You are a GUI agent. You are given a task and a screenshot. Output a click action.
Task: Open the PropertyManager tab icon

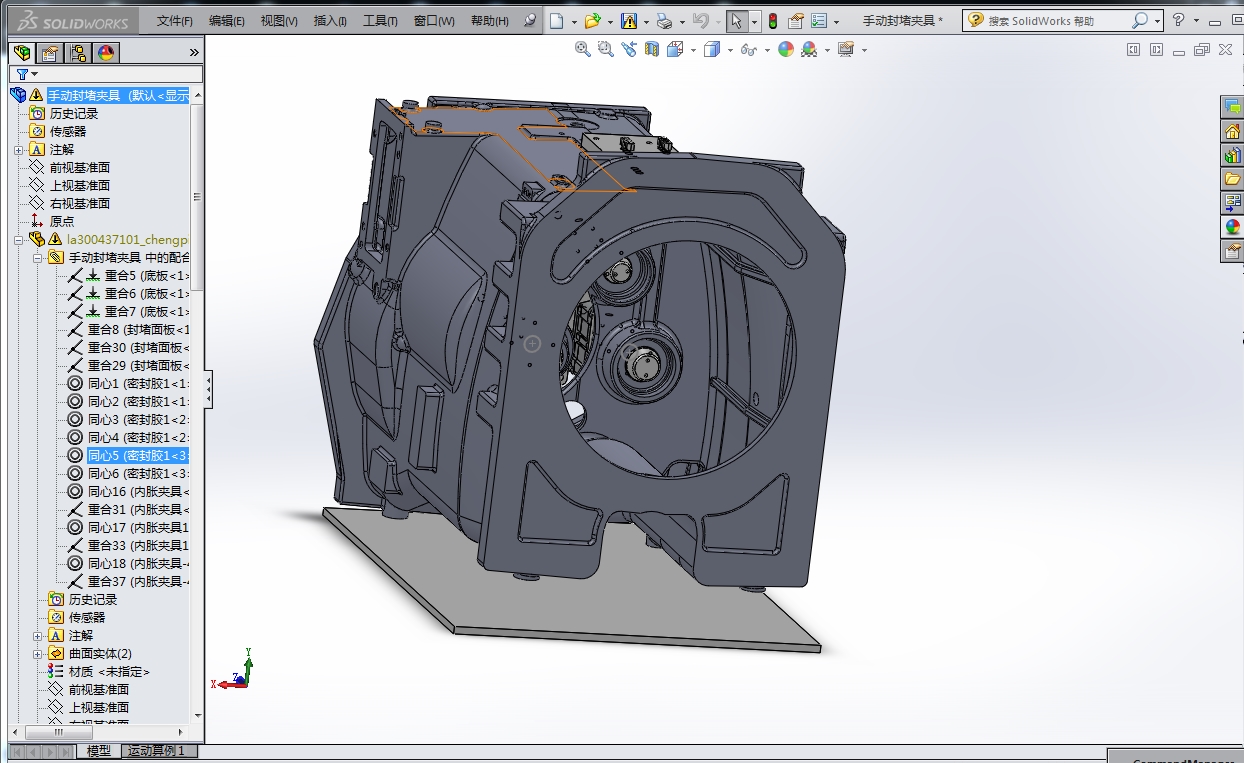coord(50,53)
